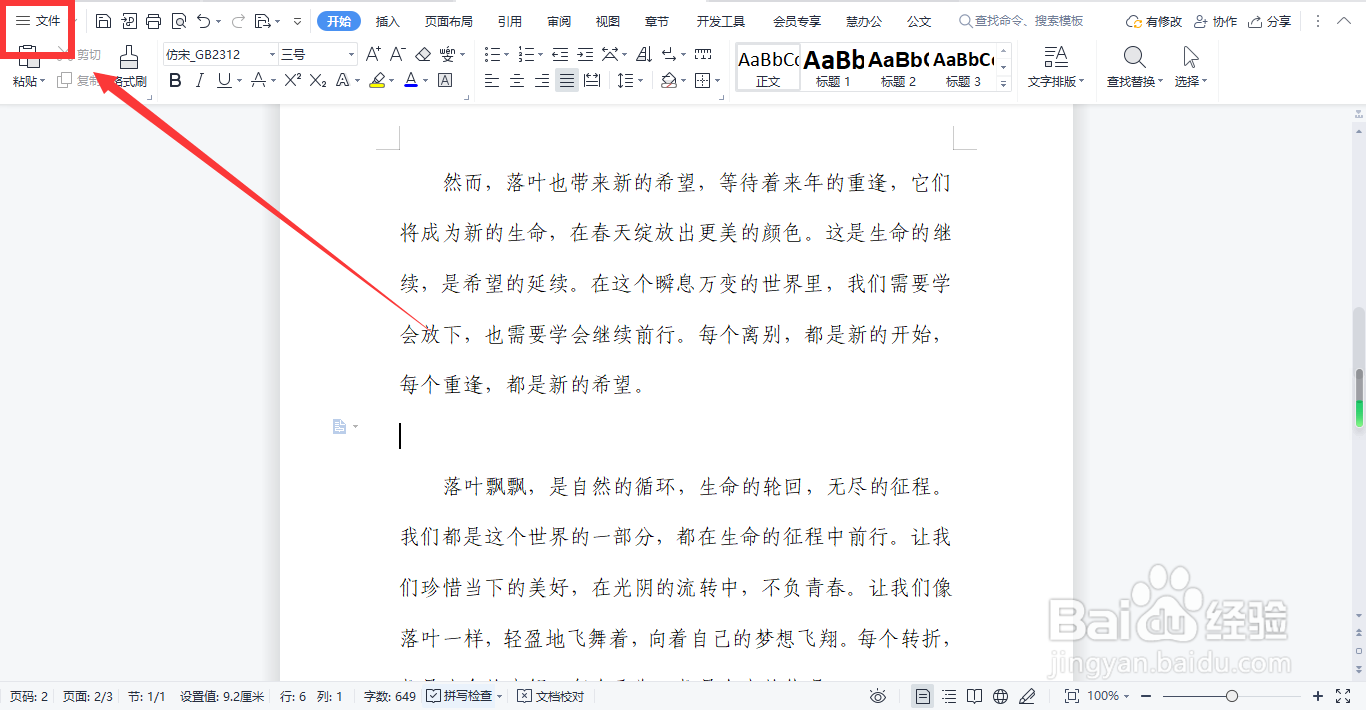Apply the 标题 2 style
Image resolution: width=1366 pixels, height=710 pixels.
coord(898,67)
